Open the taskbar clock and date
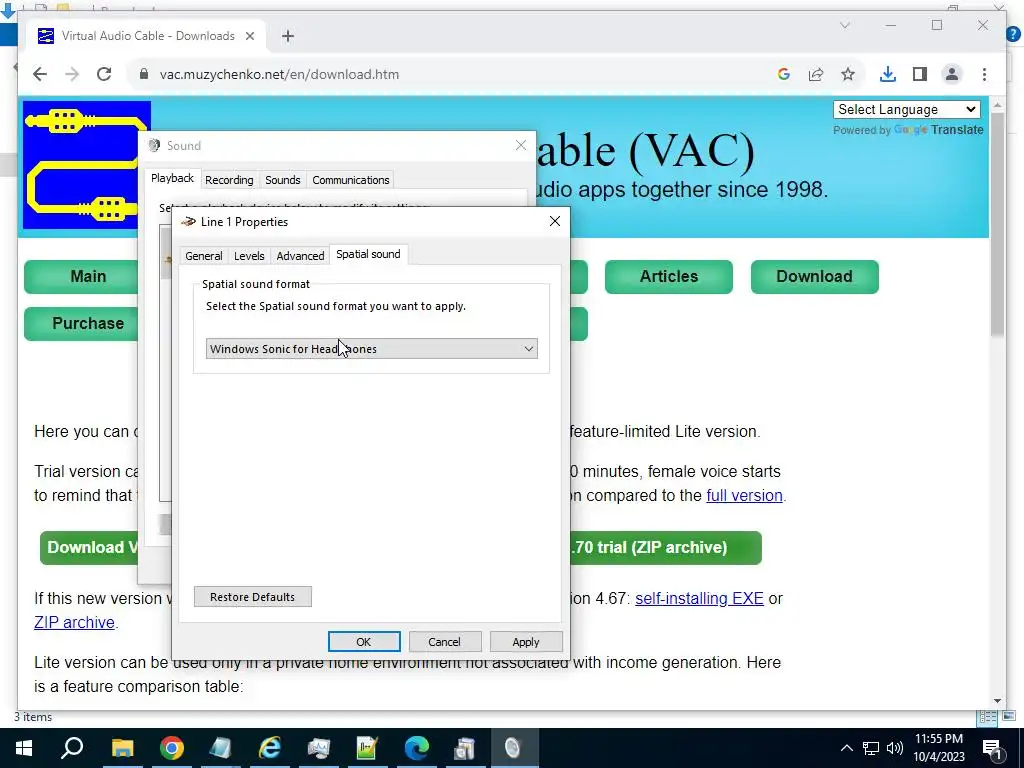Image resolution: width=1024 pixels, height=768 pixels. point(938,748)
